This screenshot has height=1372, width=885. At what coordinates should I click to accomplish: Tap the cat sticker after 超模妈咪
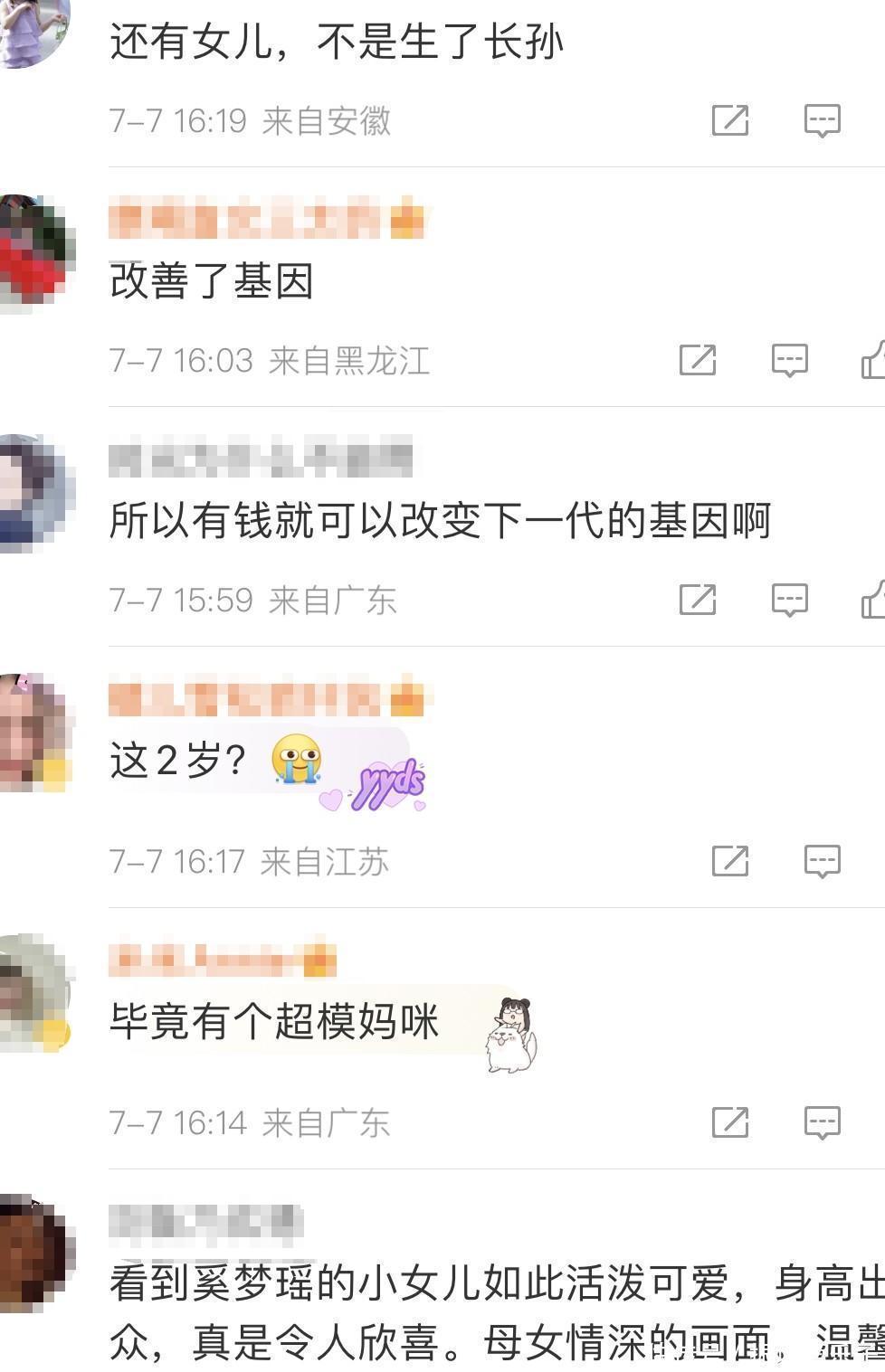(x=511, y=1036)
